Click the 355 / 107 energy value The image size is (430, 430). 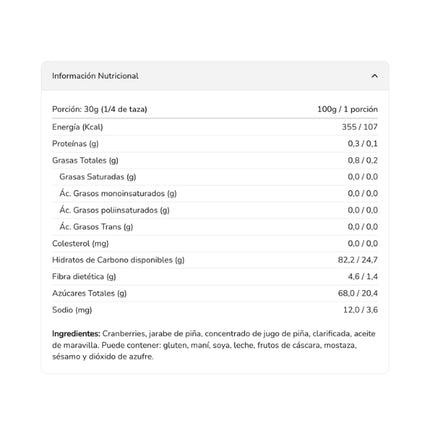(360, 127)
